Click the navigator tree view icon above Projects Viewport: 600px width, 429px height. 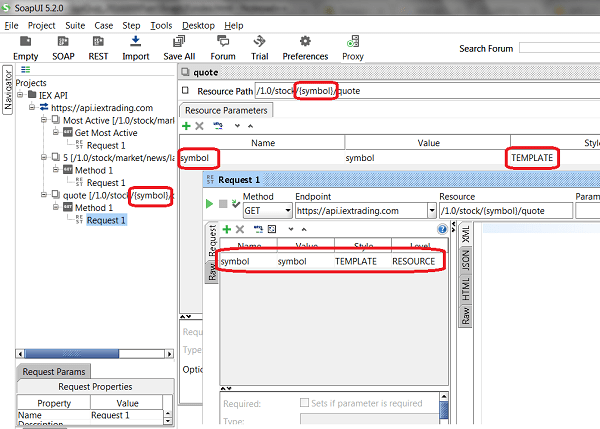coord(26,69)
